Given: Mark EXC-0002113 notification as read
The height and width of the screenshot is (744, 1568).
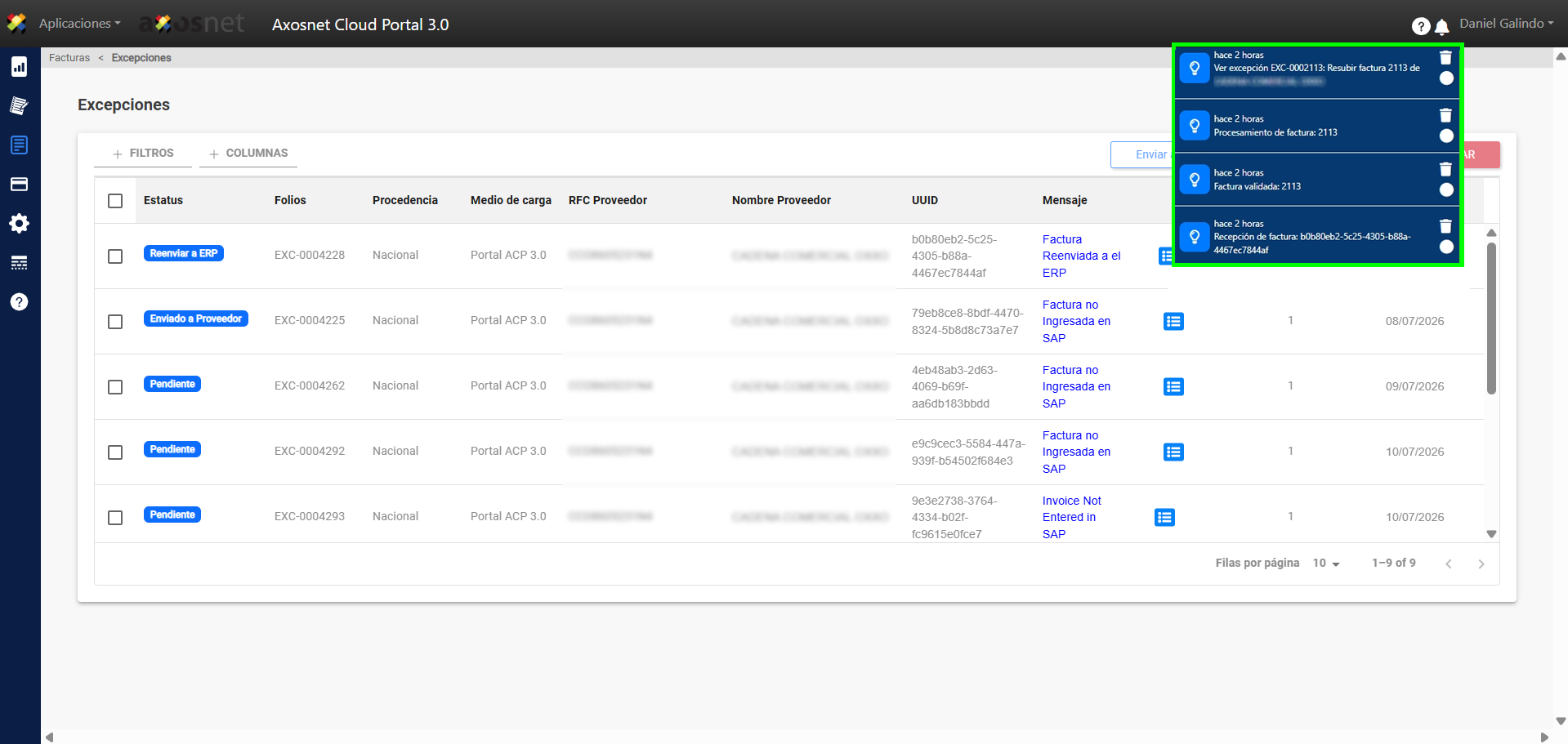Looking at the screenshot, I should 1446,78.
